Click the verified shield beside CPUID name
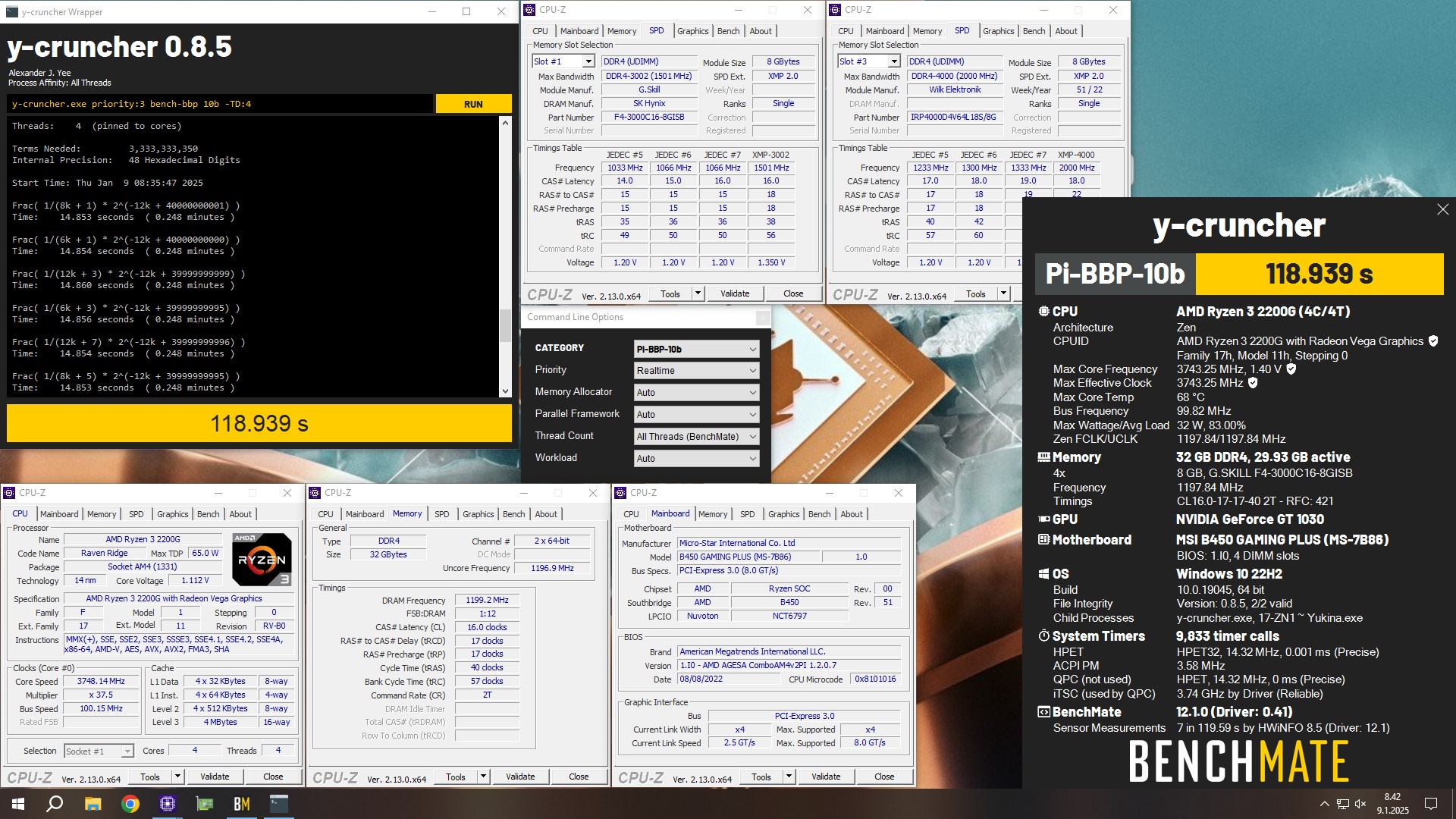Image resolution: width=1456 pixels, height=819 pixels. pos(1433,341)
